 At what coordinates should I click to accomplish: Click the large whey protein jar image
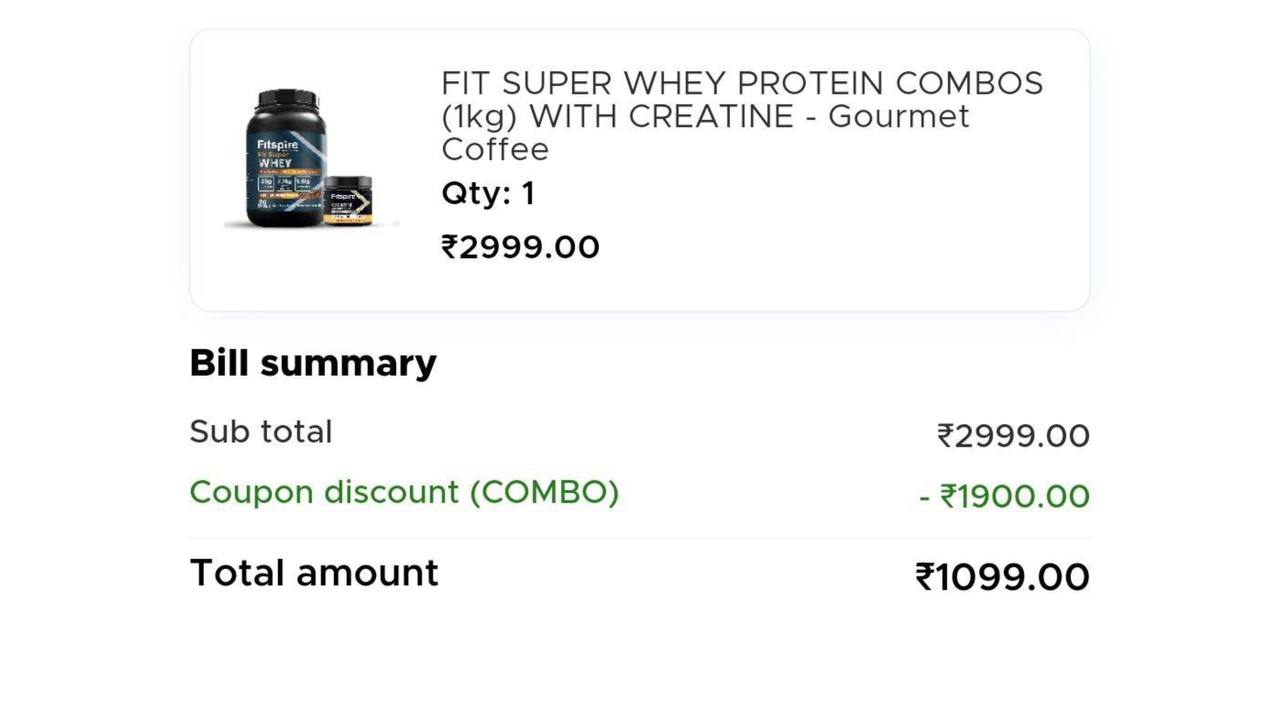(x=286, y=158)
